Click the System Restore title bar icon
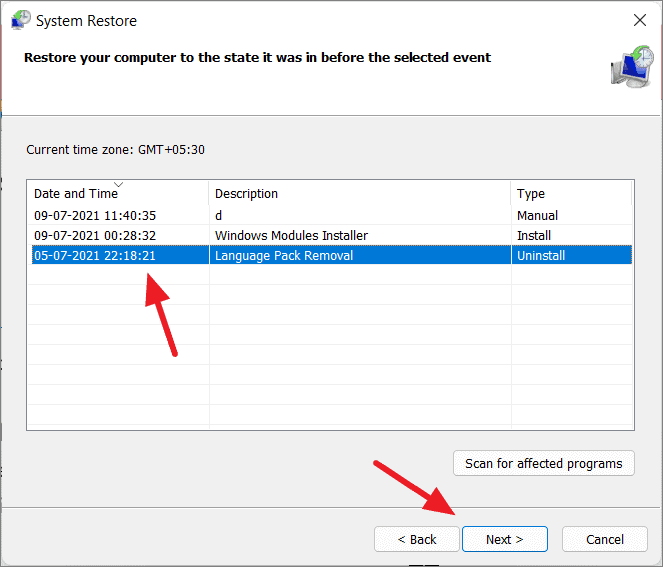Viewport: 663px width, 567px height. point(21,20)
